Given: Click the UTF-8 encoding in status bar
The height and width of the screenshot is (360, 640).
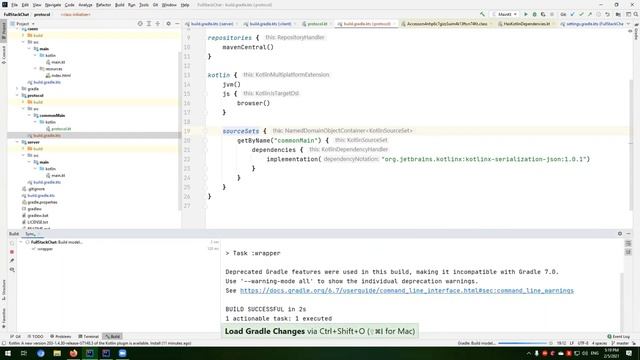Looking at the screenshot, I should point(583,343).
